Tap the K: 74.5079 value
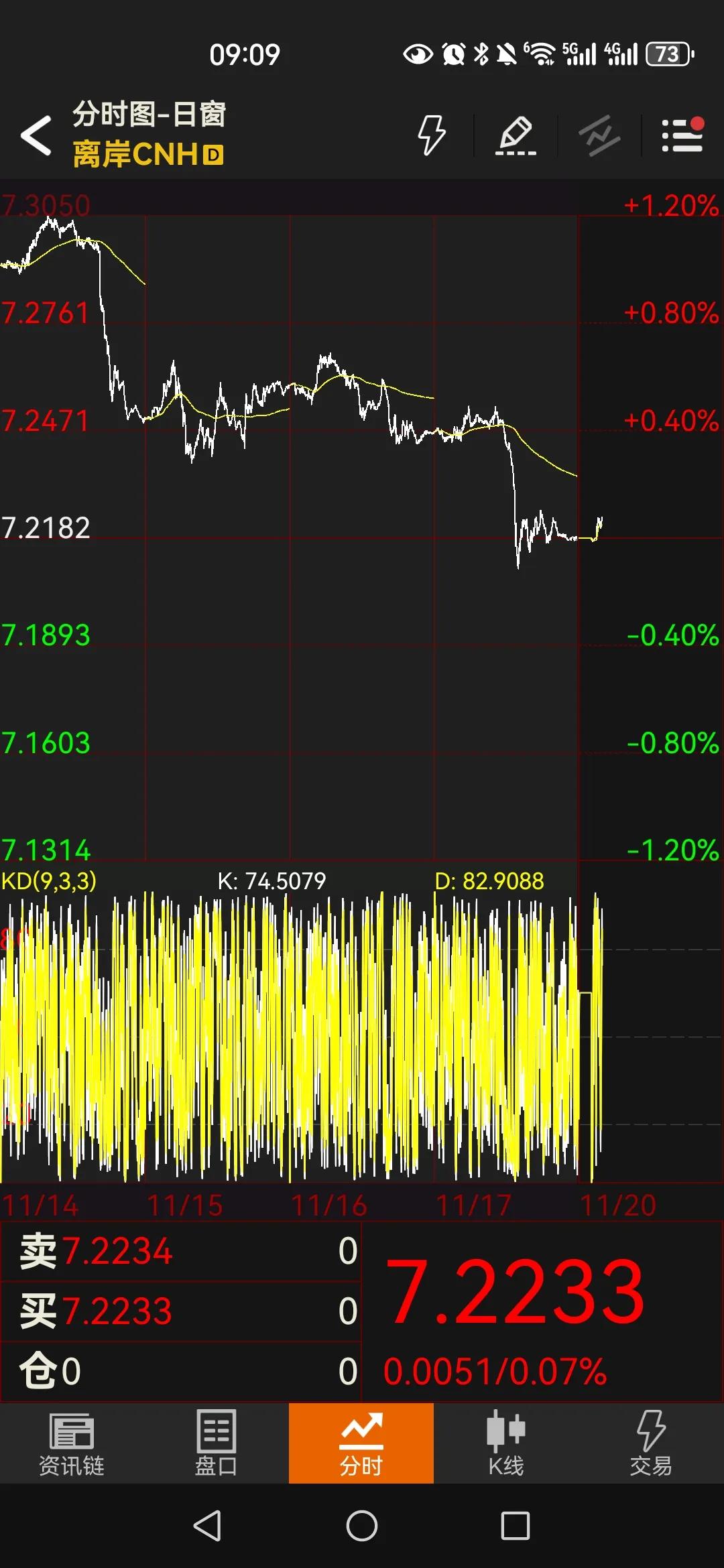 pyautogui.click(x=271, y=880)
